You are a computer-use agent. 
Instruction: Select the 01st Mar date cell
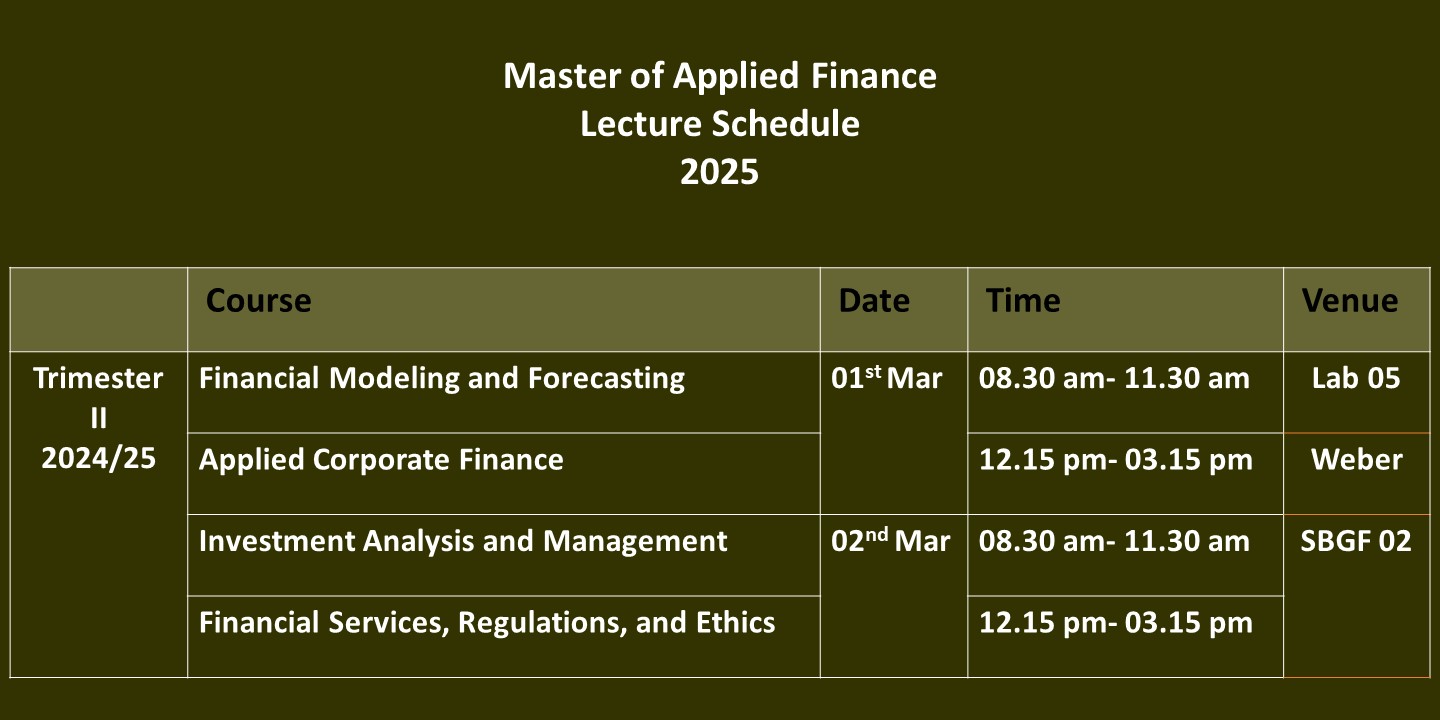887,380
